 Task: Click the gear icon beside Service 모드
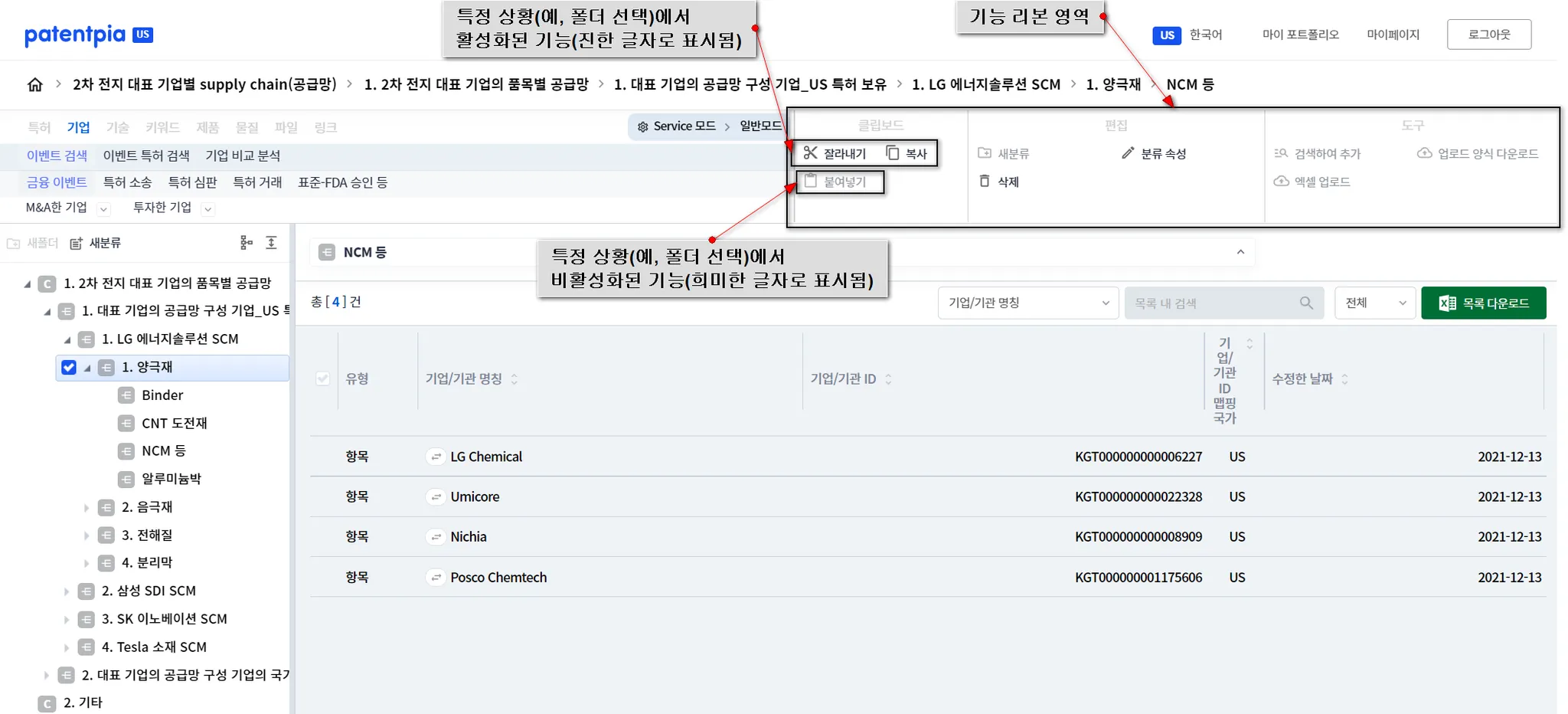[x=643, y=126]
